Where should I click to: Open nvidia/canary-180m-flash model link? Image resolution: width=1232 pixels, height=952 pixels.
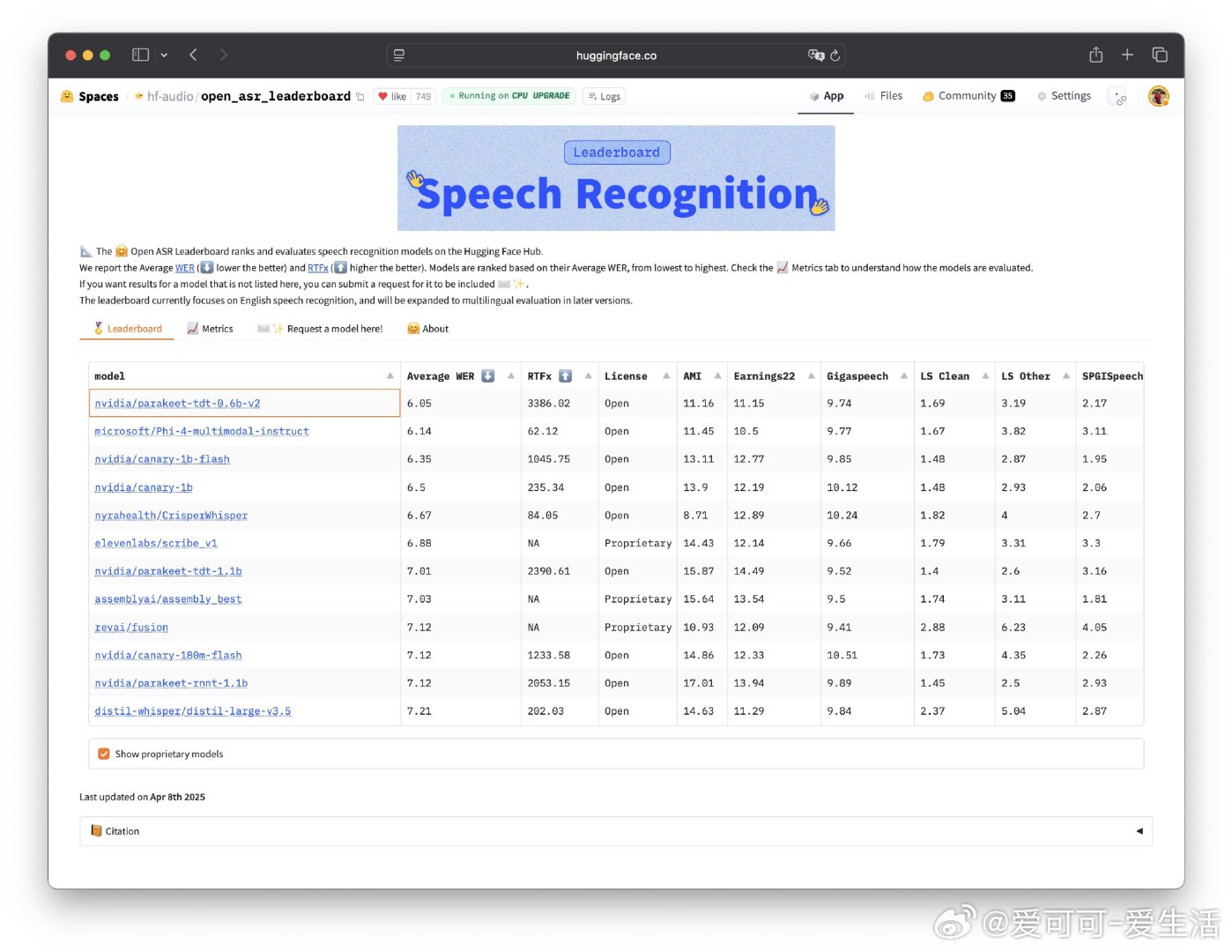168,656
